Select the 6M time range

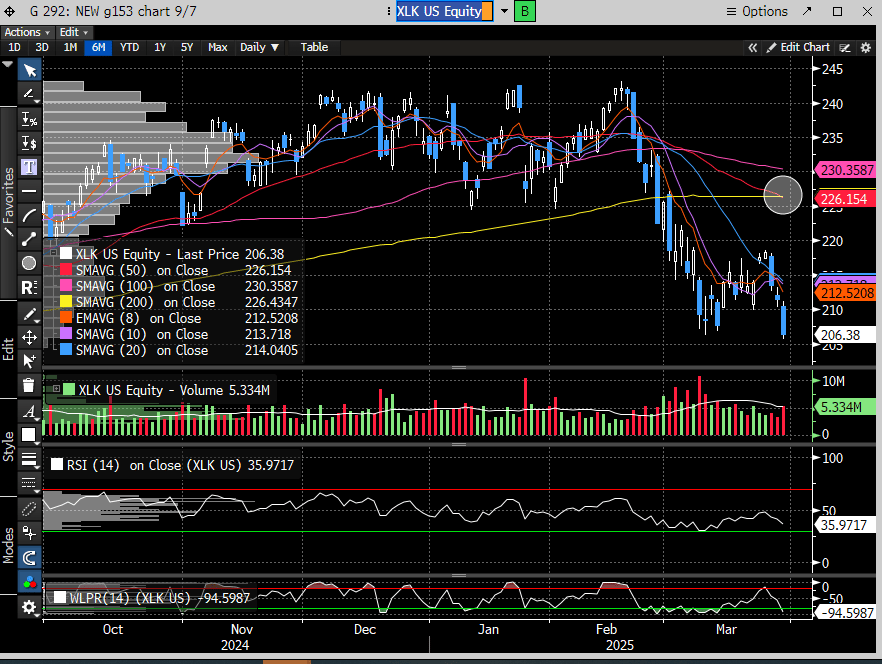[98, 47]
